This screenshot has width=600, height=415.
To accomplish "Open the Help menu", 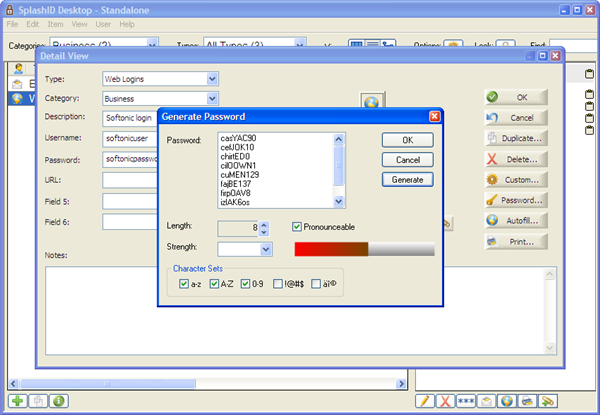I will click(x=127, y=23).
